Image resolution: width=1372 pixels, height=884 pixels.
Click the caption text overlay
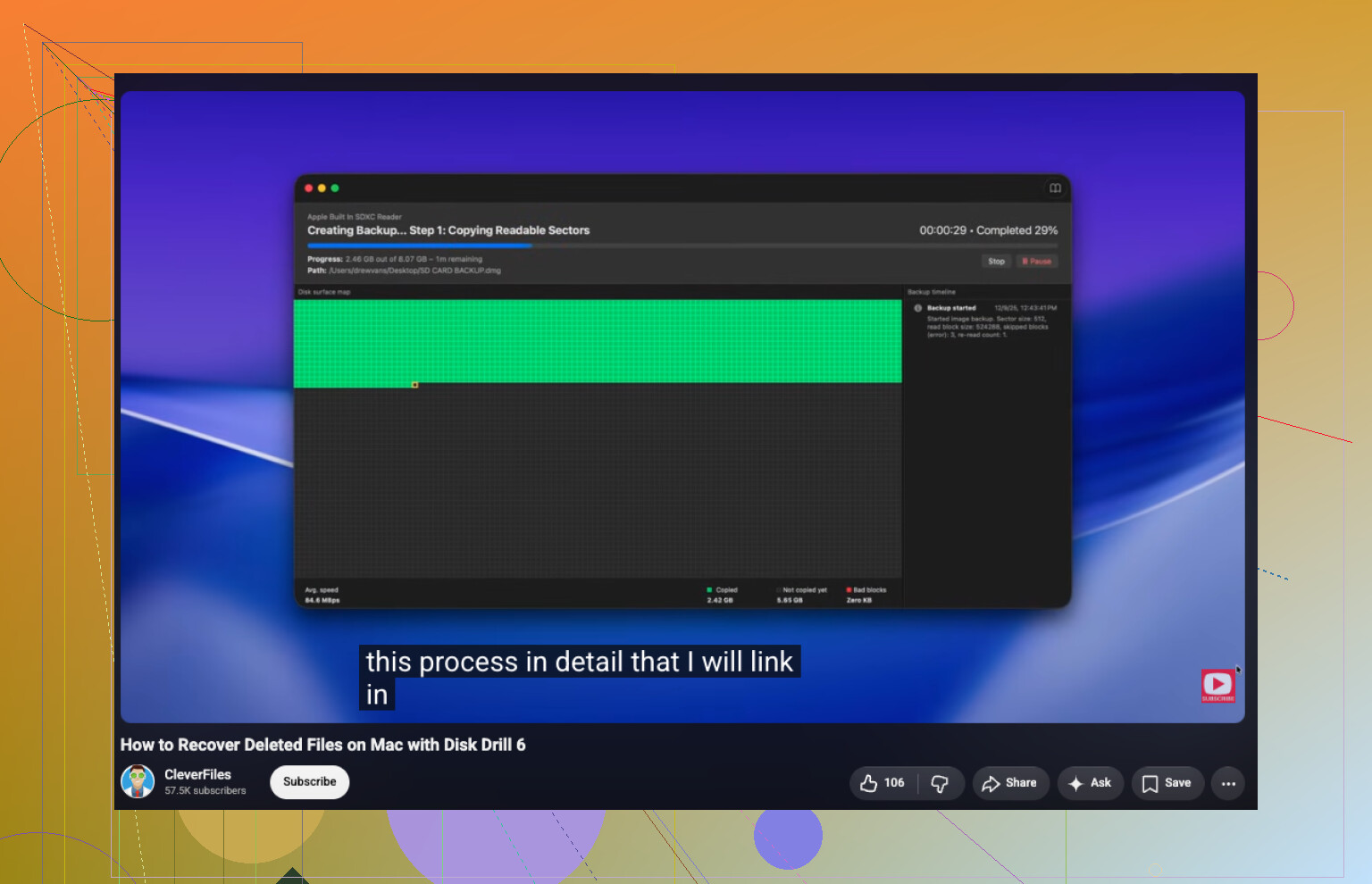[x=580, y=678]
